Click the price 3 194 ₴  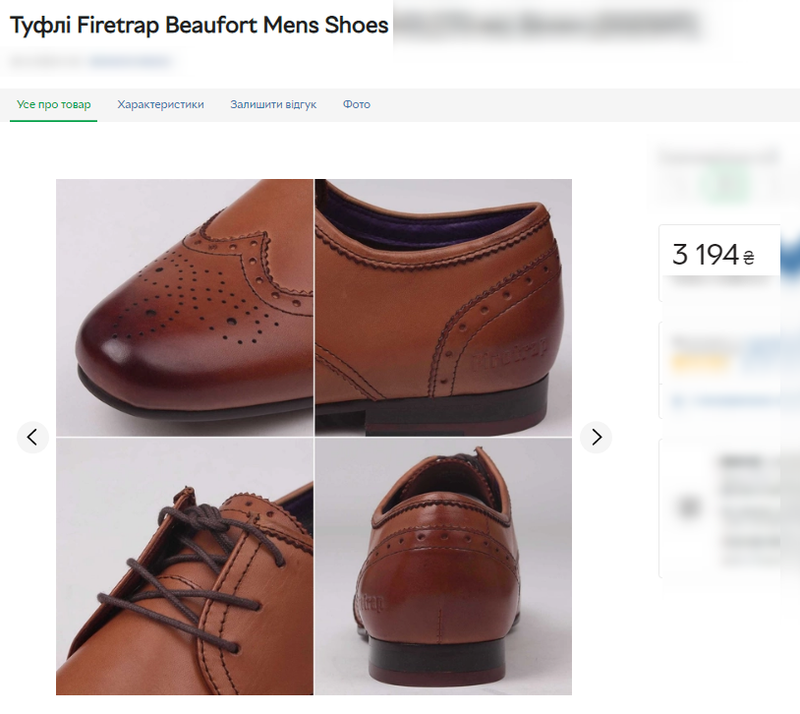(x=713, y=255)
